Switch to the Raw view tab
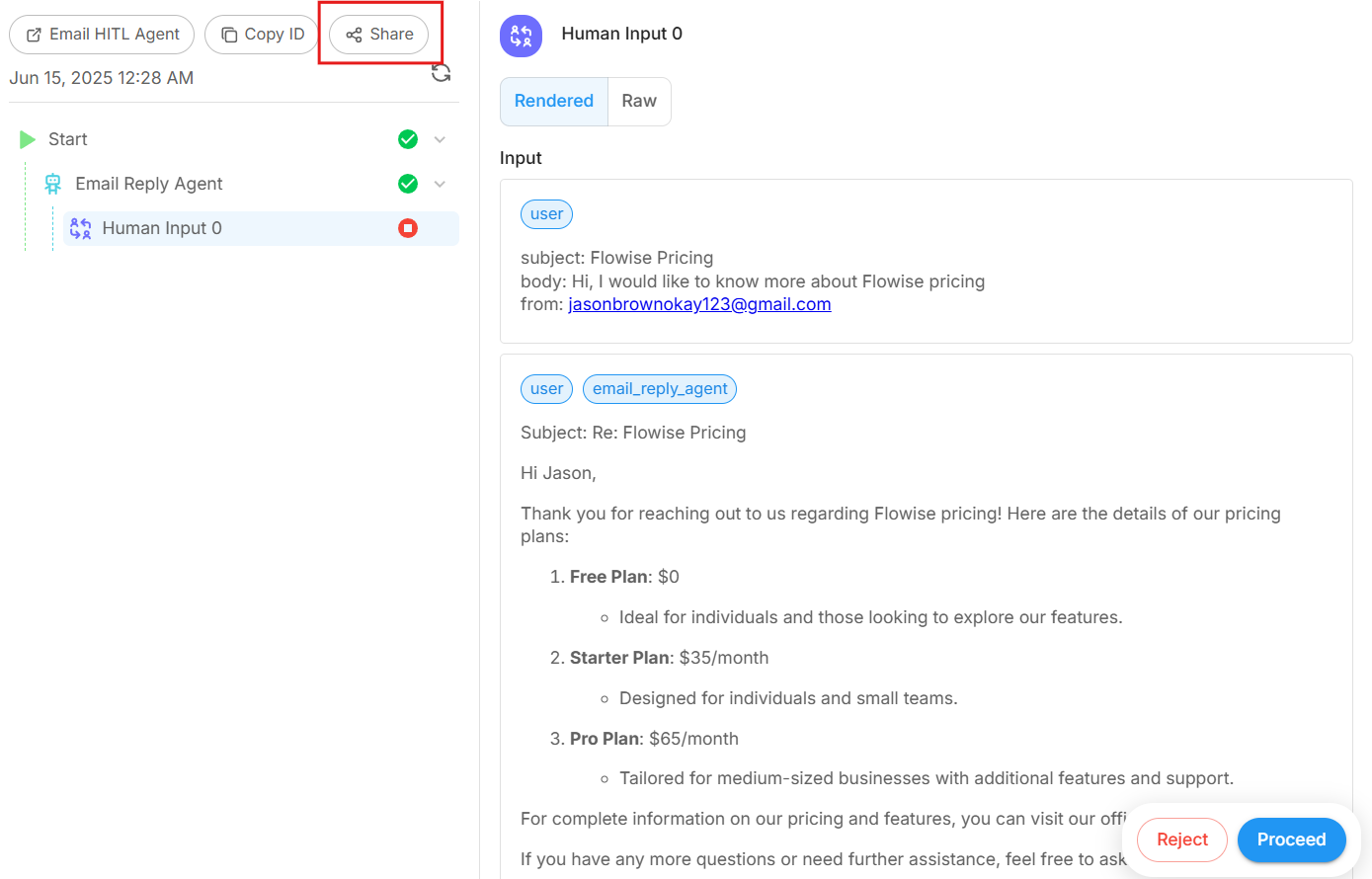This screenshot has width=1372, height=879. click(639, 102)
